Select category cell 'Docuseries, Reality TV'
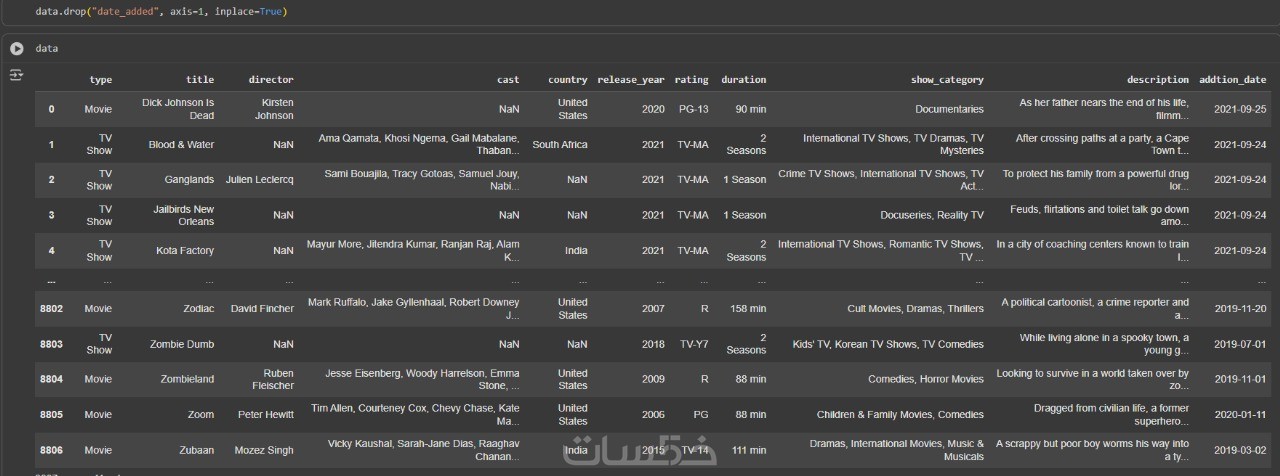Screen dimensions: 1280x476 pyautogui.click(x=932, y=215)
